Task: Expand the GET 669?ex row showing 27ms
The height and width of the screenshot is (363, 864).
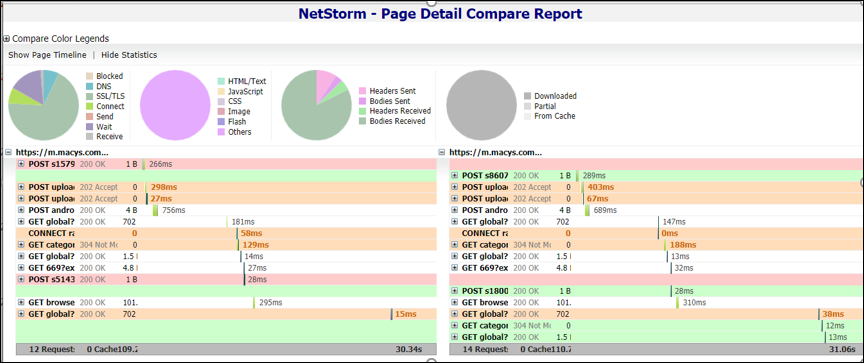Action: point(21,268)
